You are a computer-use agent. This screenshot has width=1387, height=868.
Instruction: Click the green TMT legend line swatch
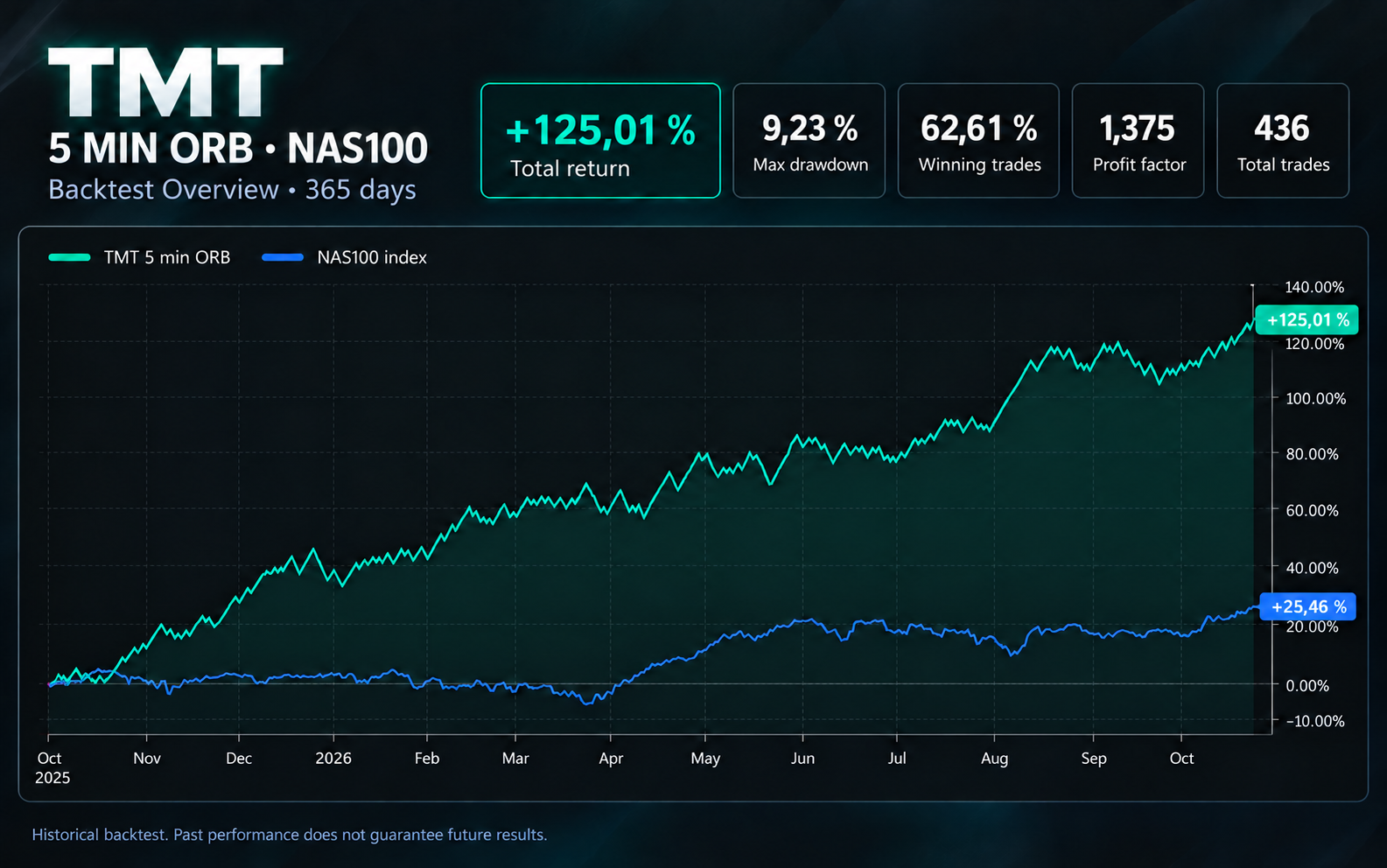pos(69,257)
